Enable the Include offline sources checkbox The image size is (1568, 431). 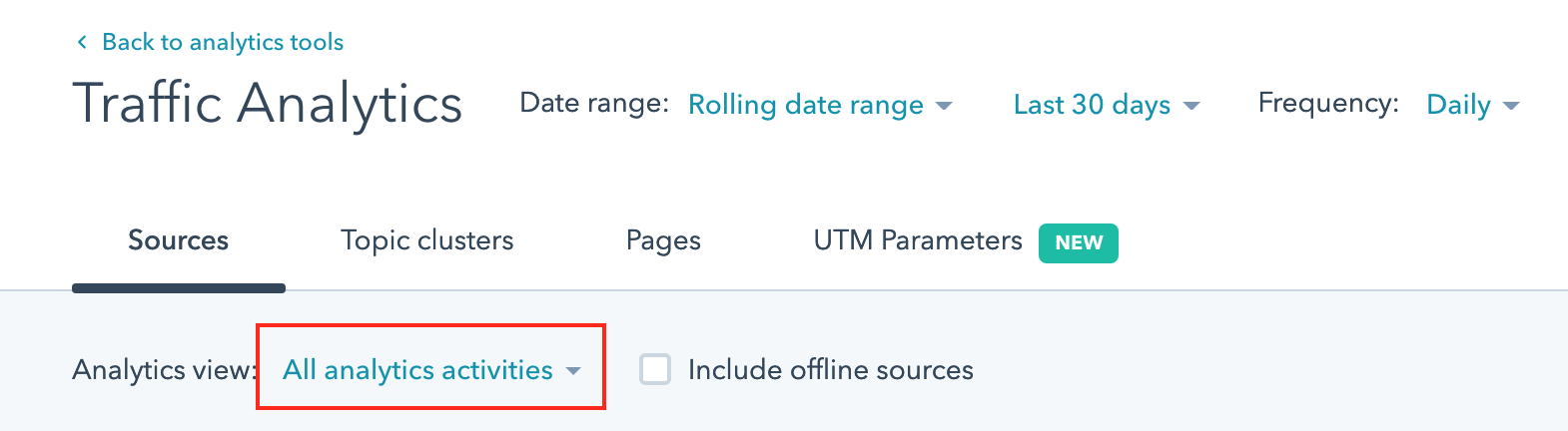[x=655, y=370]
